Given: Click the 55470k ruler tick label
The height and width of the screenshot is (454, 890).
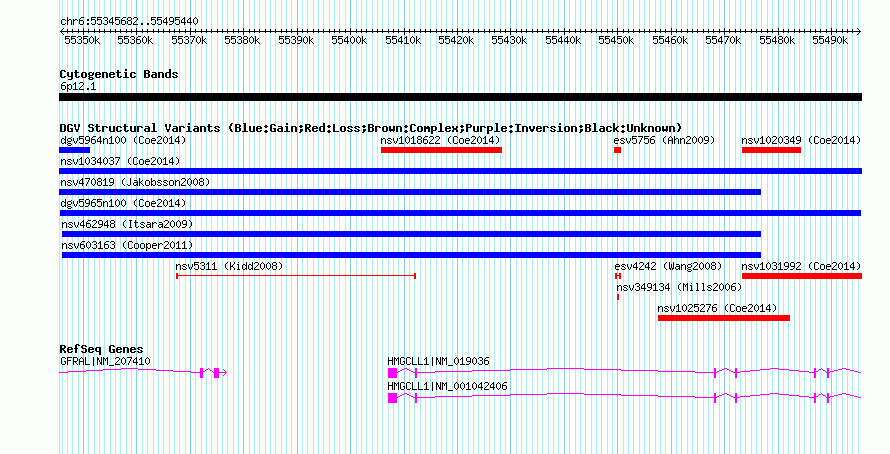Looking at the screenshot, I should 723,40.
